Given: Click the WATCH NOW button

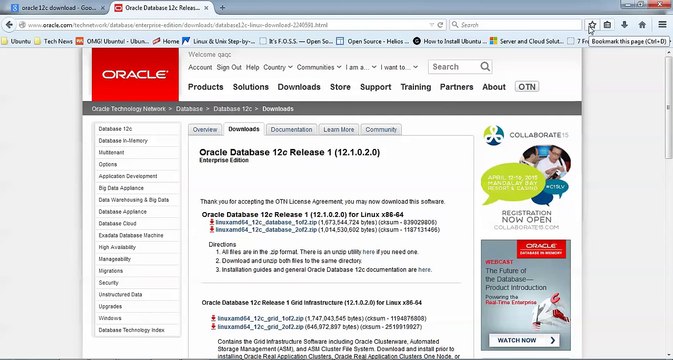Looking at the screenshot, I should [x=524, y=340].
